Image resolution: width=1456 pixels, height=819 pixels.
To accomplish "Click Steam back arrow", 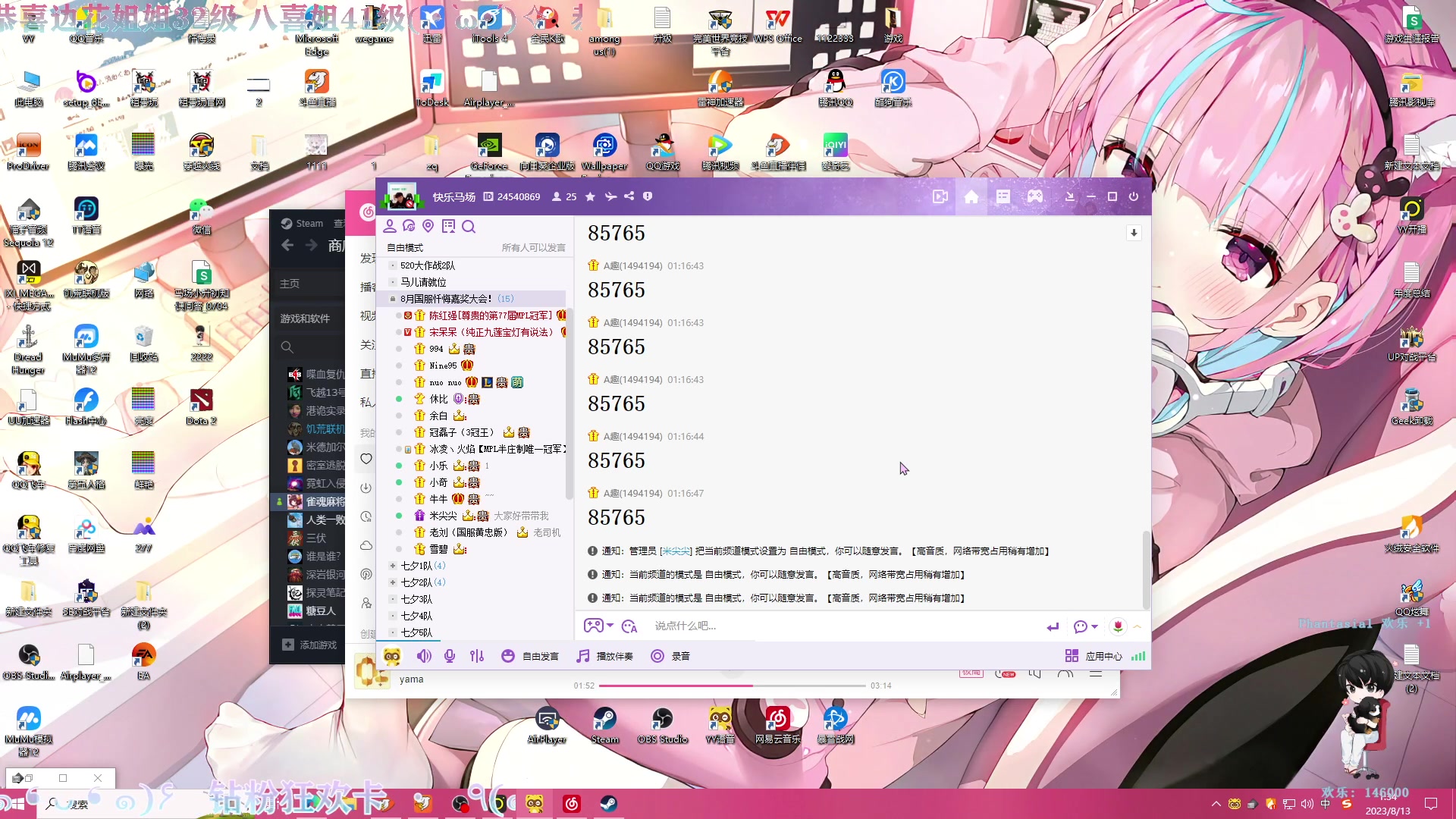I will (287, 245).
